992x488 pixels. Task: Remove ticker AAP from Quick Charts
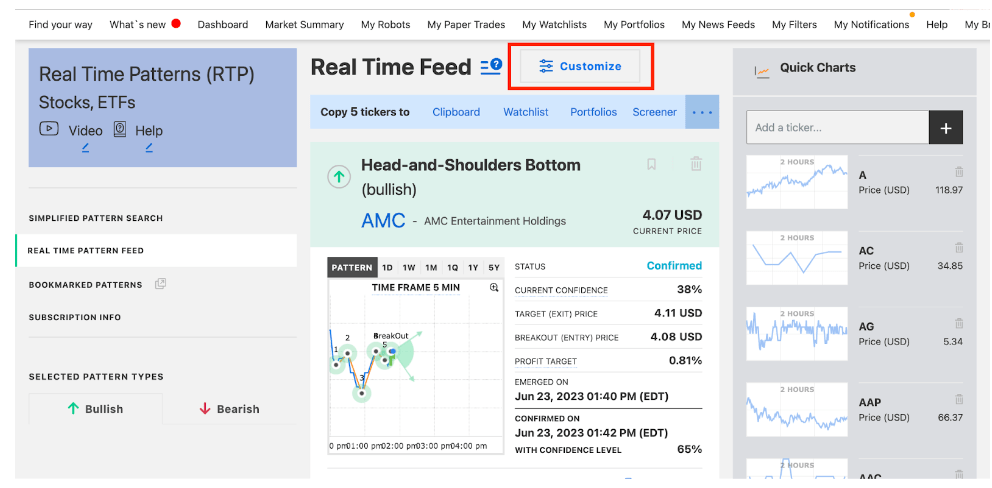coord(959,399)
